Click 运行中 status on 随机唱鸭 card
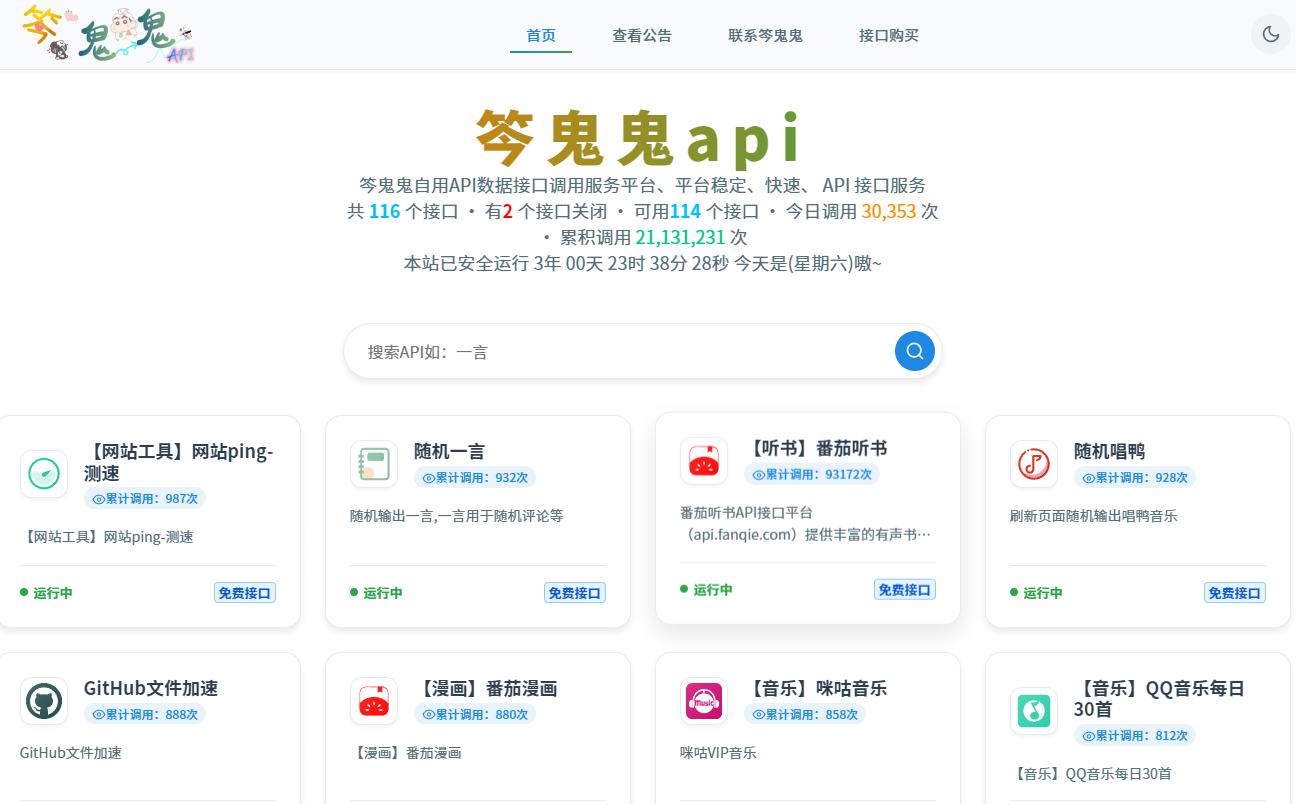Screen dimensions: 1296x804 point(1036,593)
